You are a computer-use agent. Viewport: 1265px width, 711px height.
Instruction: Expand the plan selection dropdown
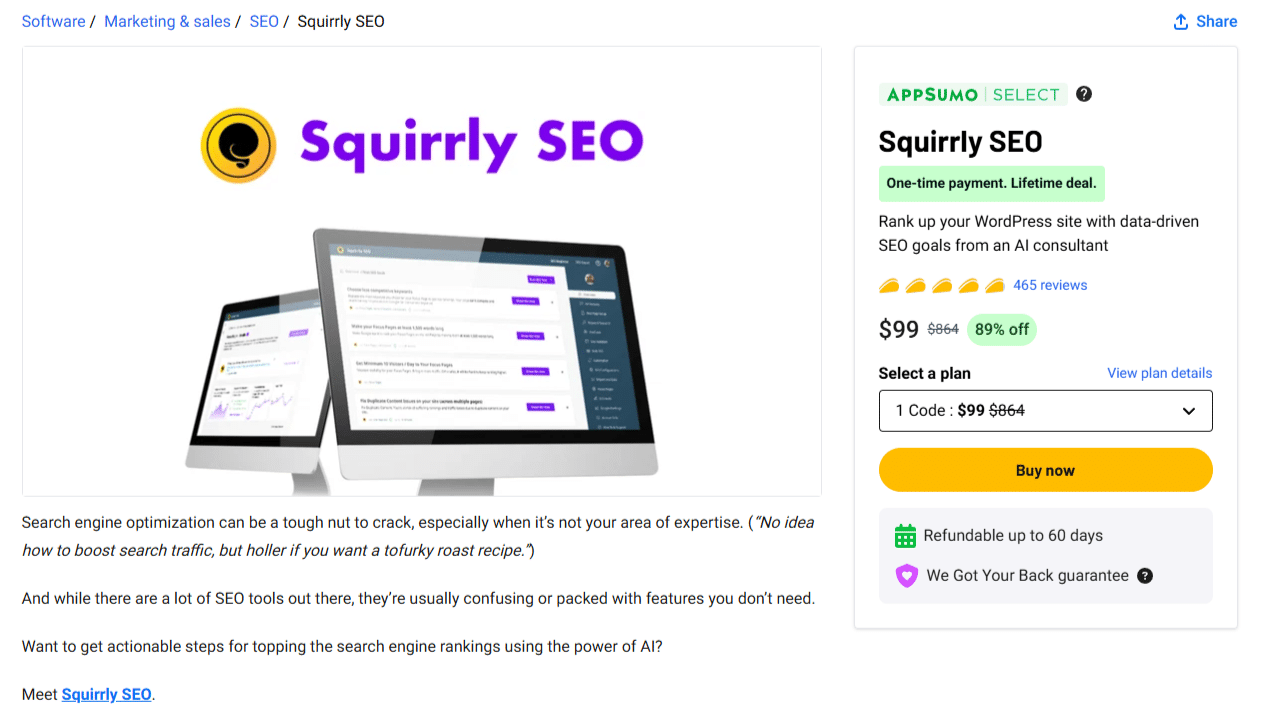pyautogui.click(x=1045, y=410)
